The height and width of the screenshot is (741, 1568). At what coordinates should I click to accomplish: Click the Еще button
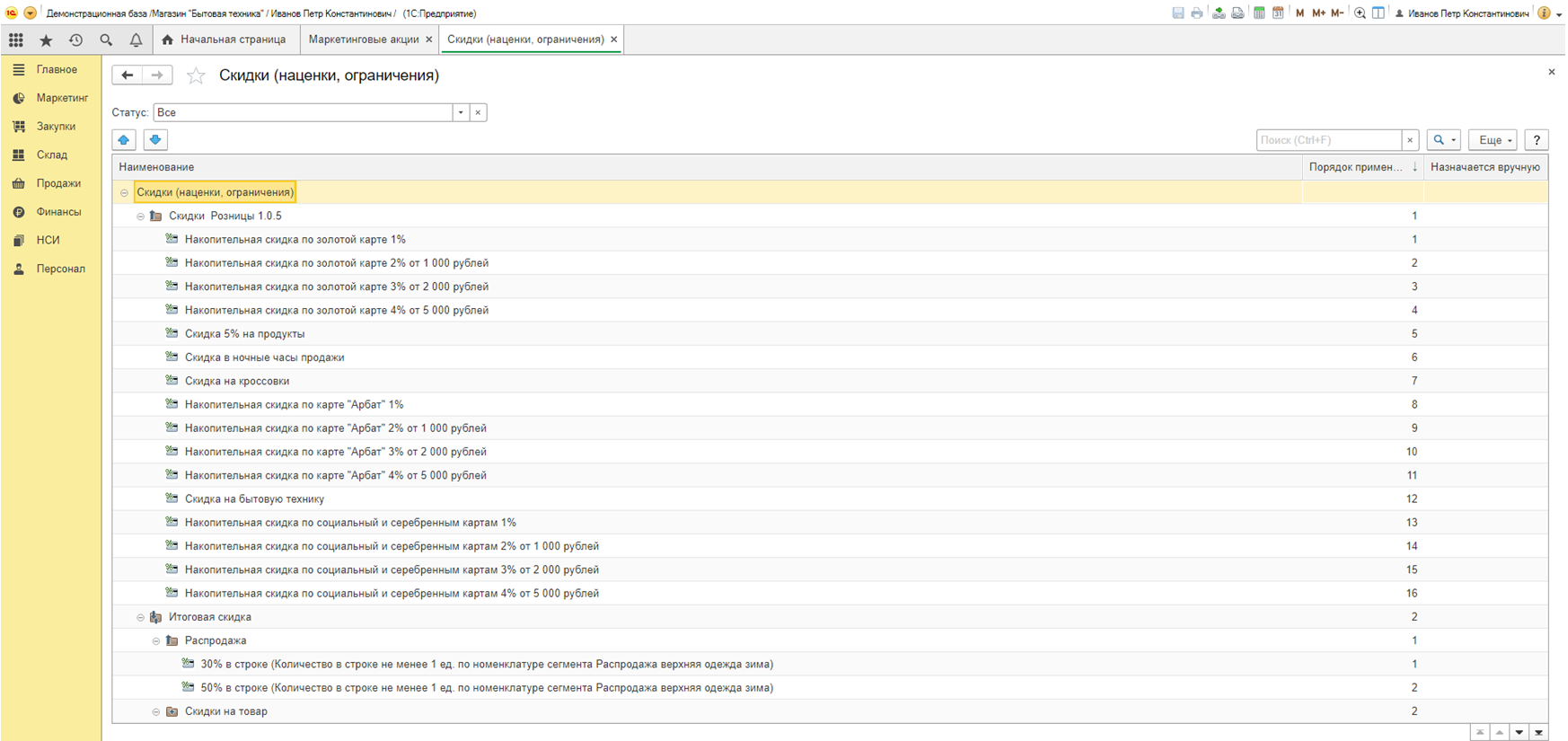point(1492,140)
